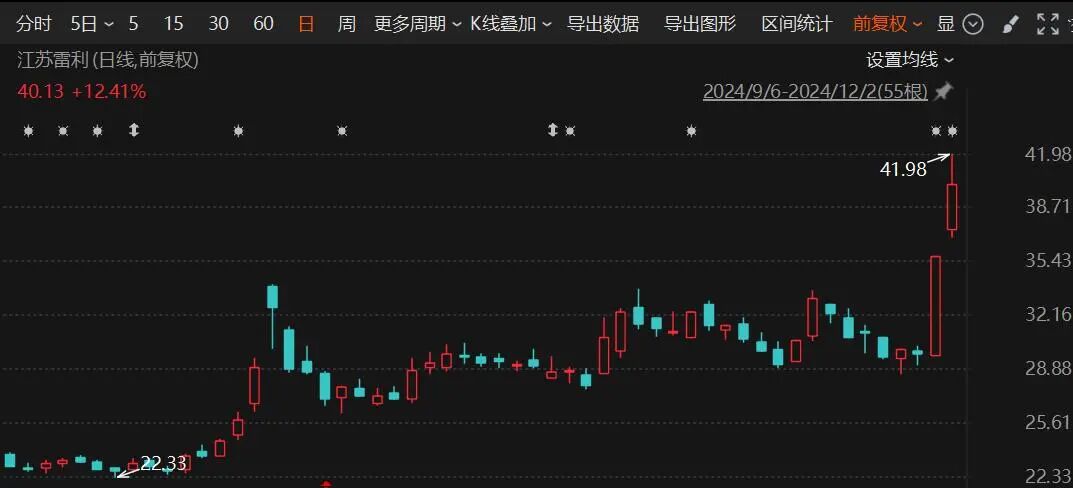1073x488 pixels.
Task: Select the 30-minute K-line period
Action: [x=218, y=25]
